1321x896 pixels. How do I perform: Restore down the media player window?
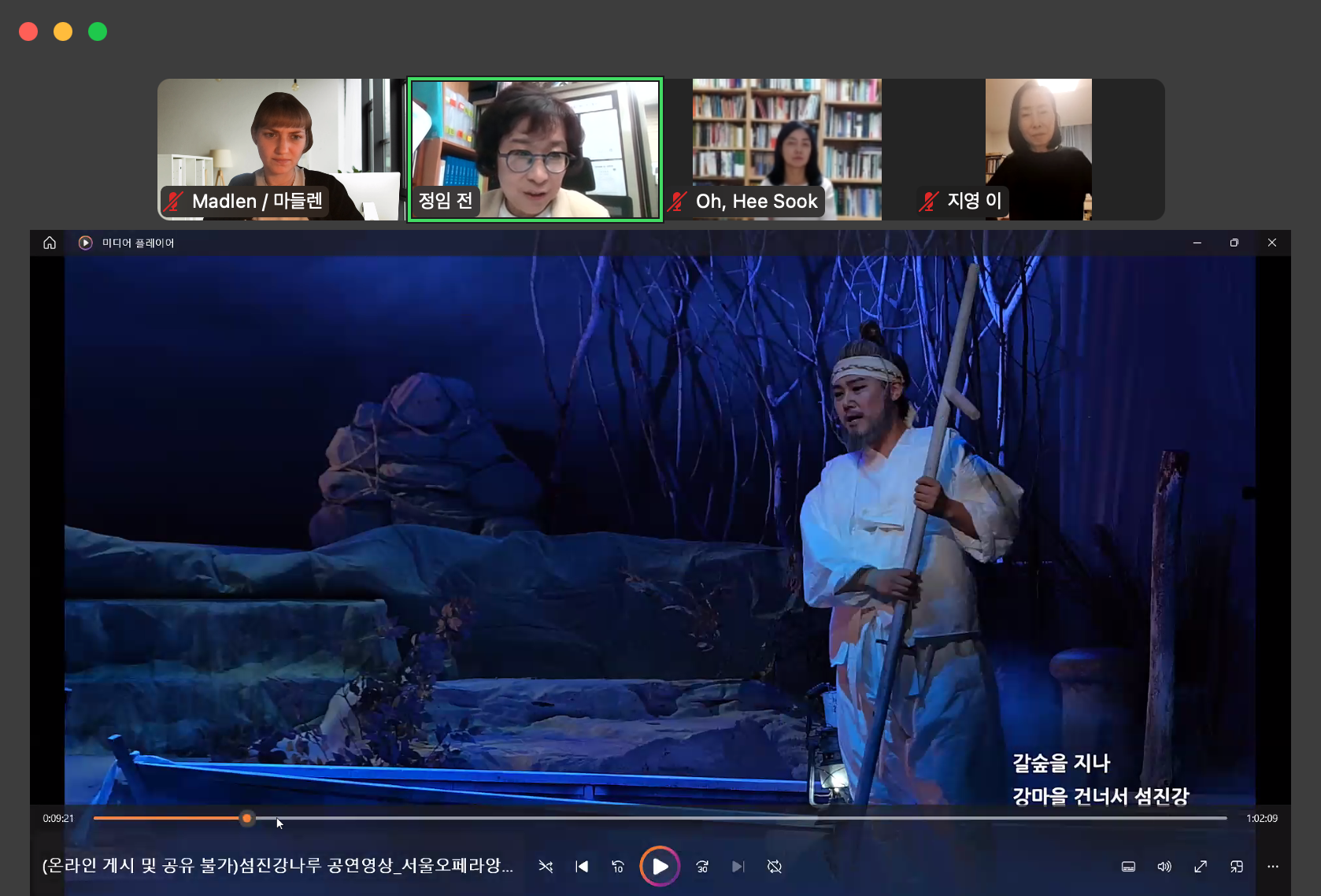pos(1234,243)
